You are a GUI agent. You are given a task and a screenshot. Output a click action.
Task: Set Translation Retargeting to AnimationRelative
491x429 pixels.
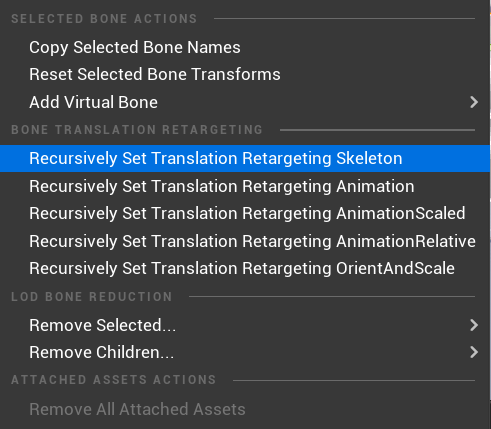click(x=245, y=241)
